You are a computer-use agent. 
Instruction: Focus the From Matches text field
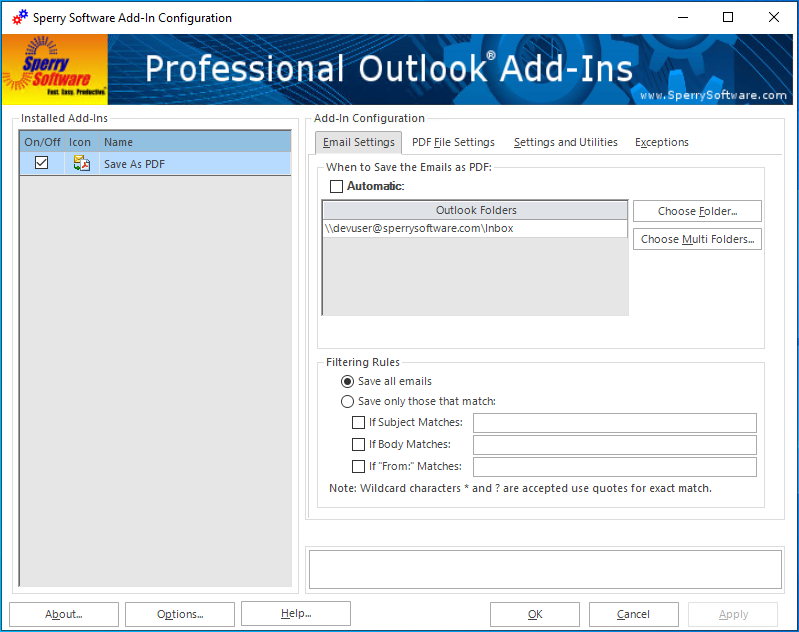[x=615, y=467]
